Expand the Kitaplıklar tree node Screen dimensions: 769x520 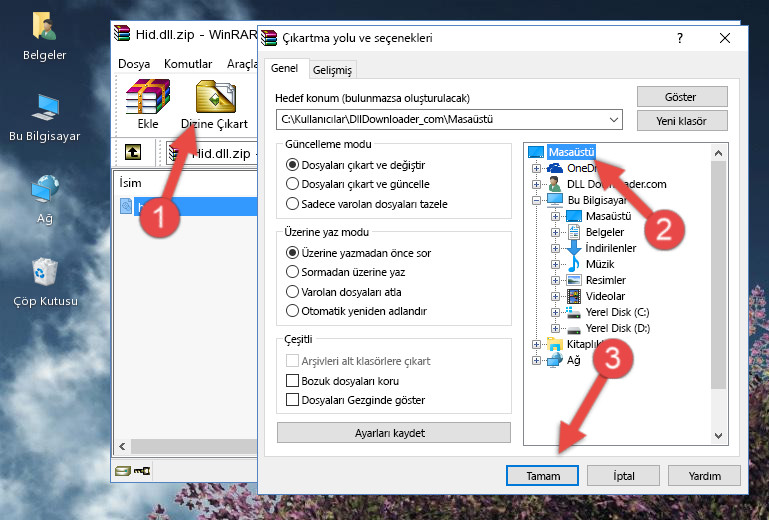(537, 344)
